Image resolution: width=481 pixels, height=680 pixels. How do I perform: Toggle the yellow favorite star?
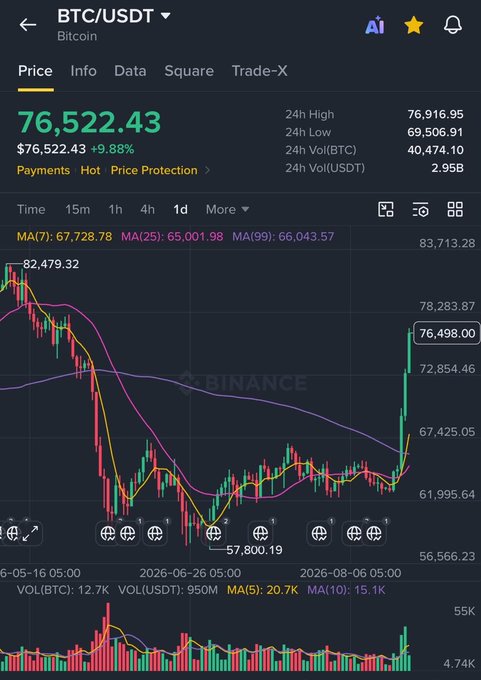pyautogui.click(x=414, y=25)
